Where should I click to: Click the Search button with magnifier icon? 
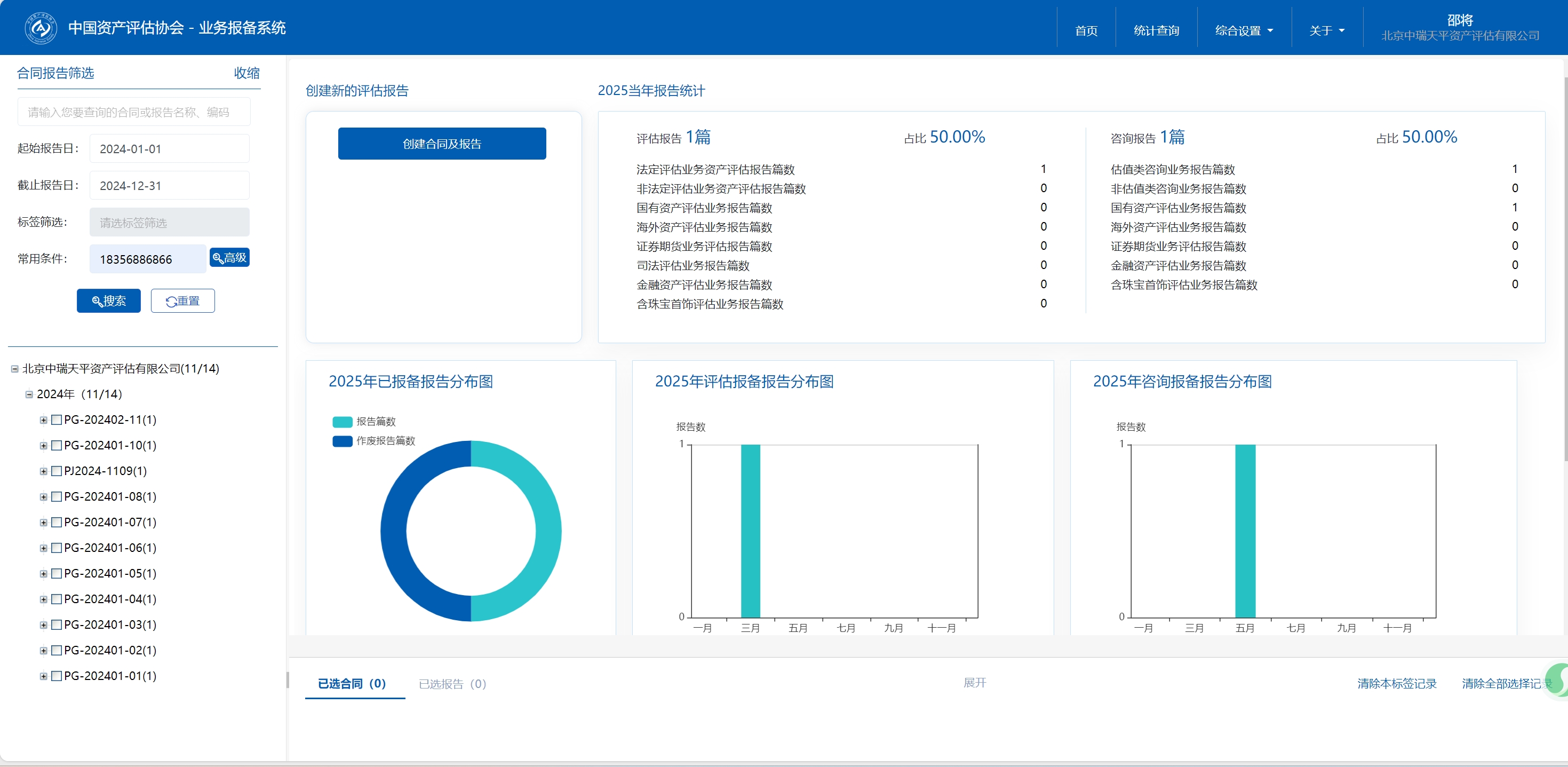coord(108,301)
